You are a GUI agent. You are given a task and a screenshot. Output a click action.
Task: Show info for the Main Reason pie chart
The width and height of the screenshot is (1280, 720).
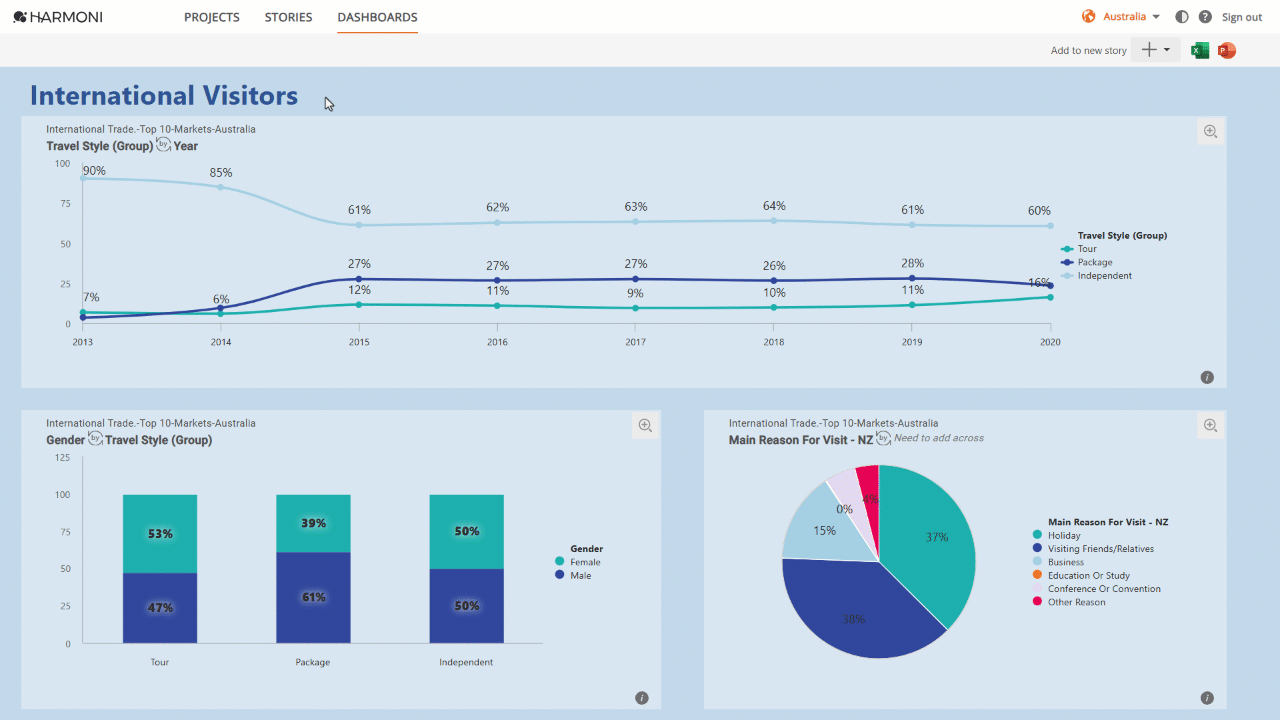click(x=1207, y=698)
